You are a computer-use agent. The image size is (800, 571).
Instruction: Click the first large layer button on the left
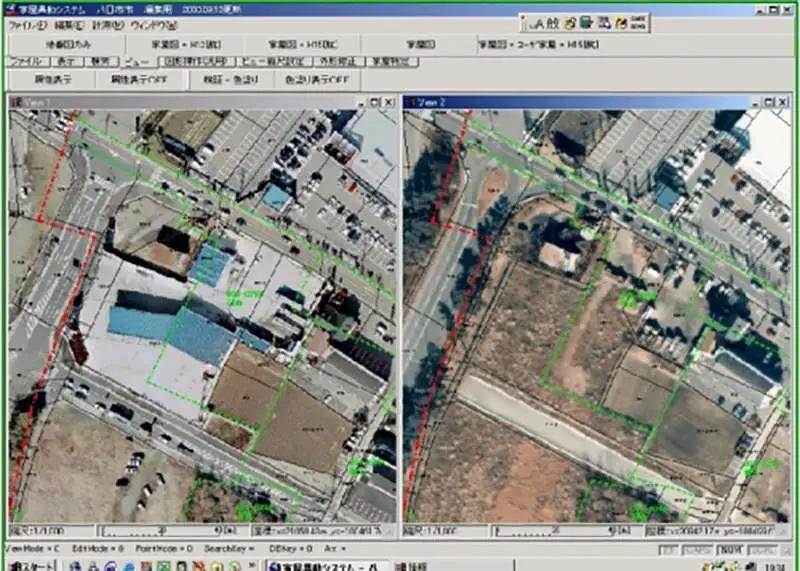pos(68,44)
